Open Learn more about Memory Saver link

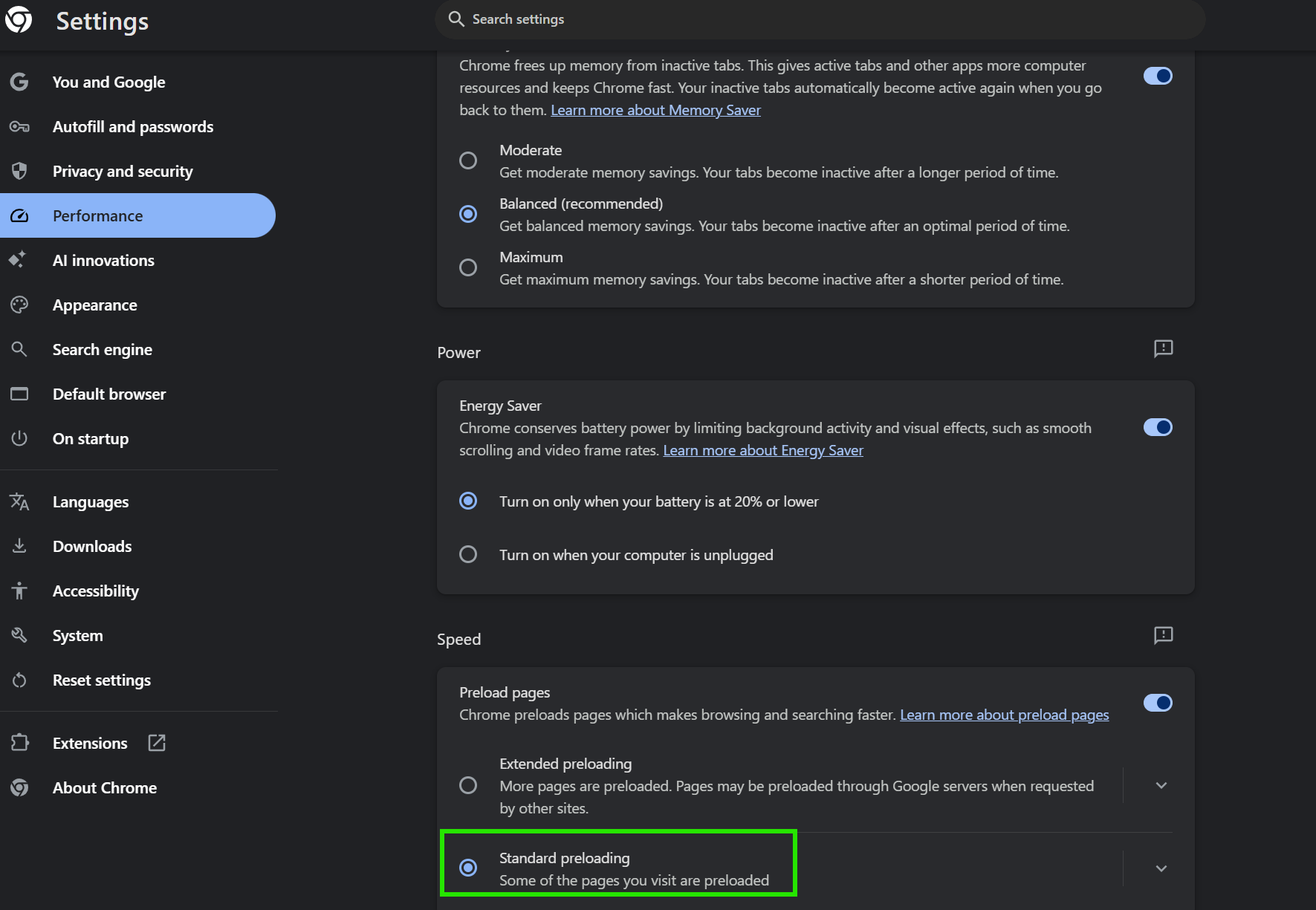coord(655,110)
